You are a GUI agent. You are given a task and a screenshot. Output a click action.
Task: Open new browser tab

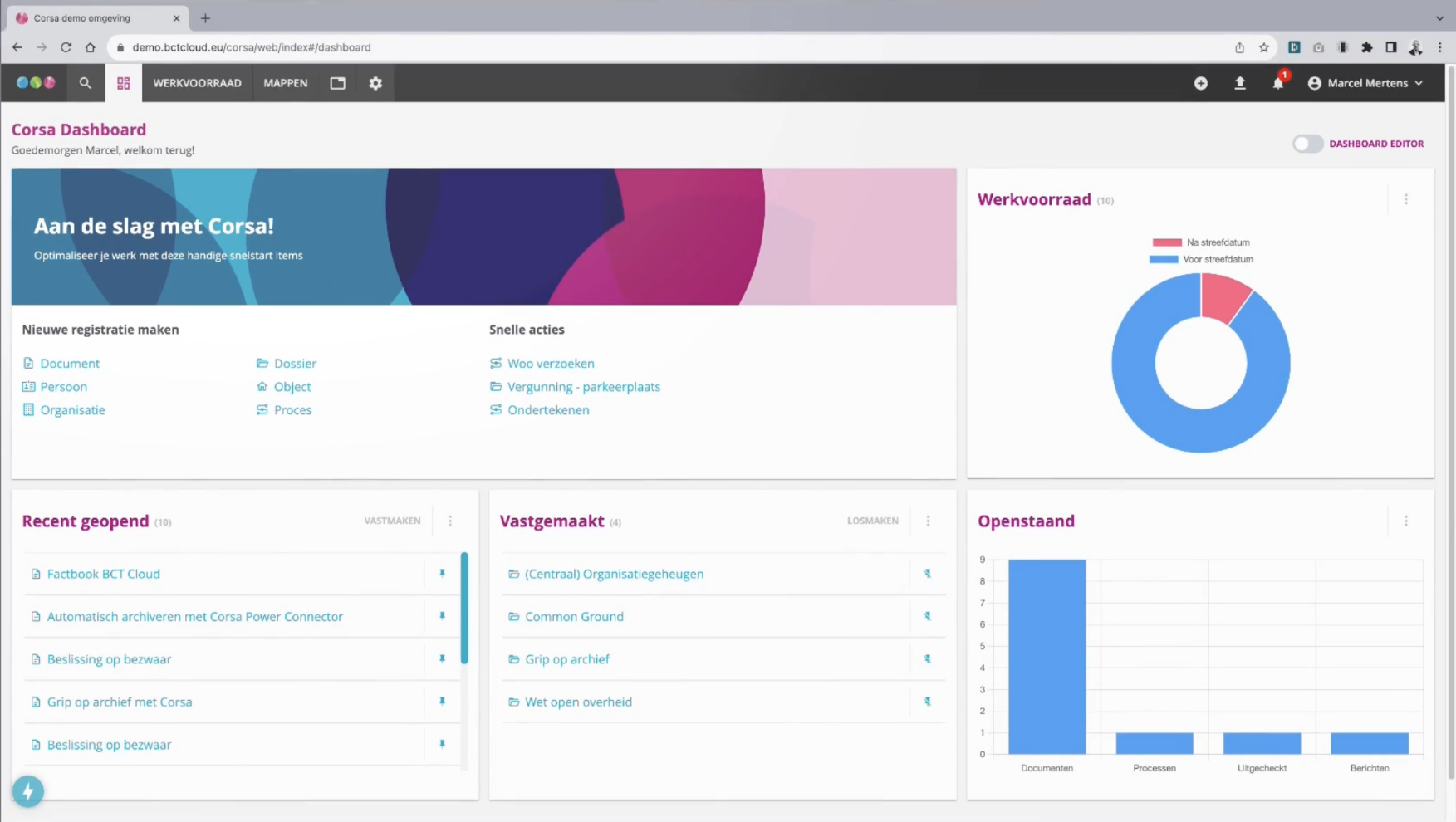pos(205,17)
